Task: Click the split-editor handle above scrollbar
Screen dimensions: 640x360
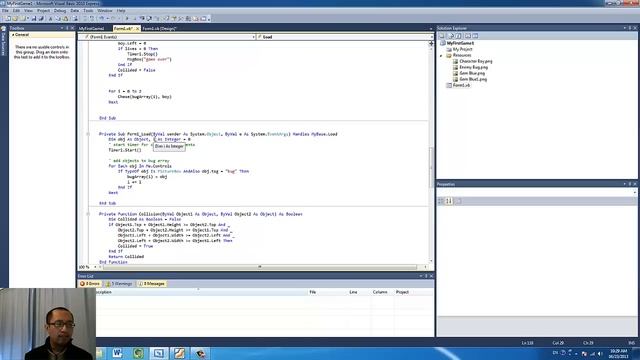Action: coord(431,43)
